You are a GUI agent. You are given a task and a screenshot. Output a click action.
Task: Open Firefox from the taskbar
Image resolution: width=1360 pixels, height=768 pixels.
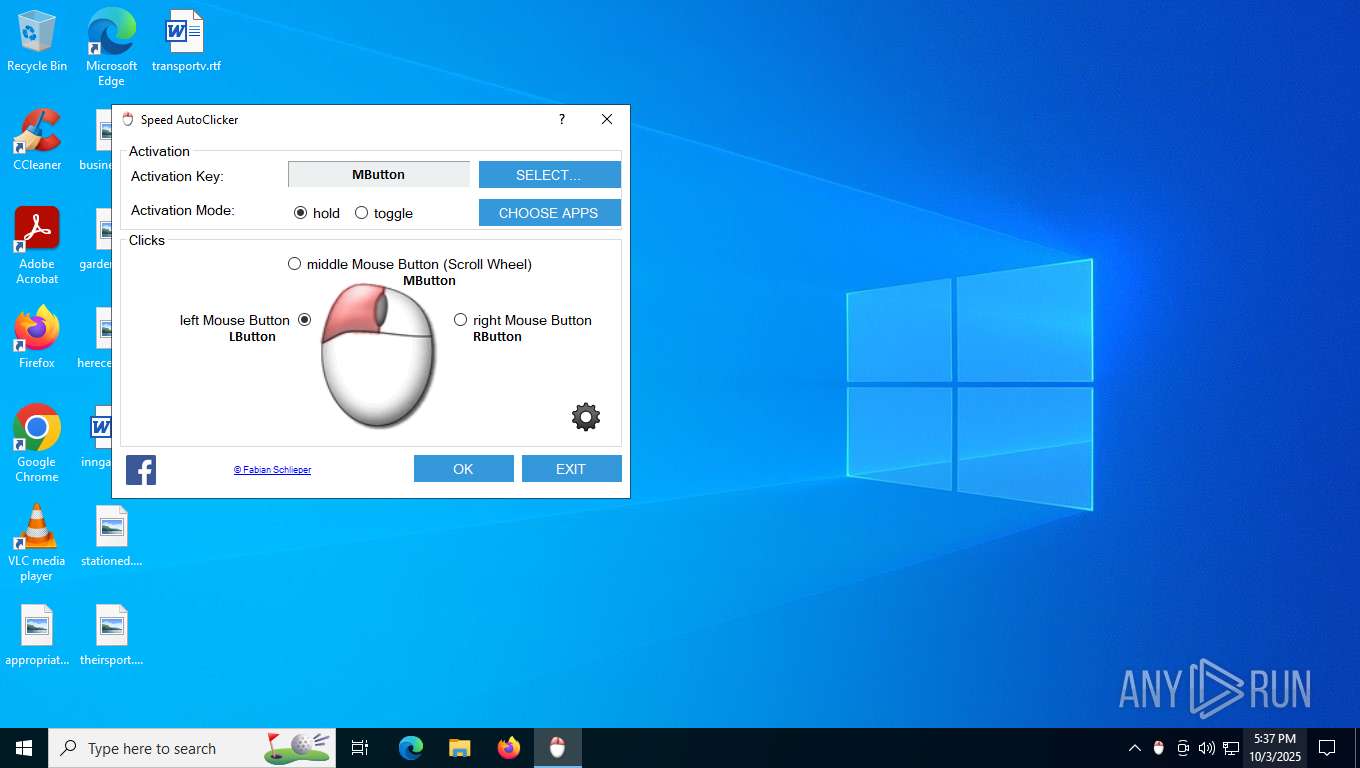pyautogui.click(x=509, y=748)
